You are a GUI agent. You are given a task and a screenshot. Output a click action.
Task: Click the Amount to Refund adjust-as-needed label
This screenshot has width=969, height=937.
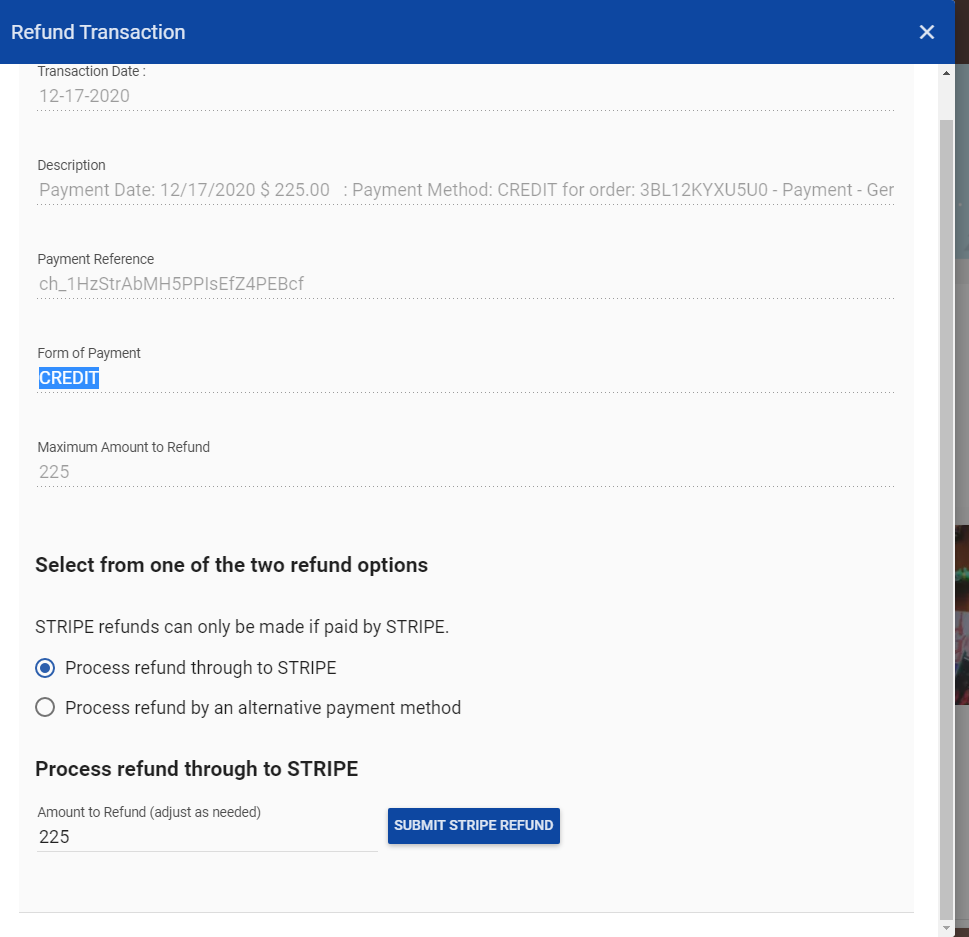(149, 812)
